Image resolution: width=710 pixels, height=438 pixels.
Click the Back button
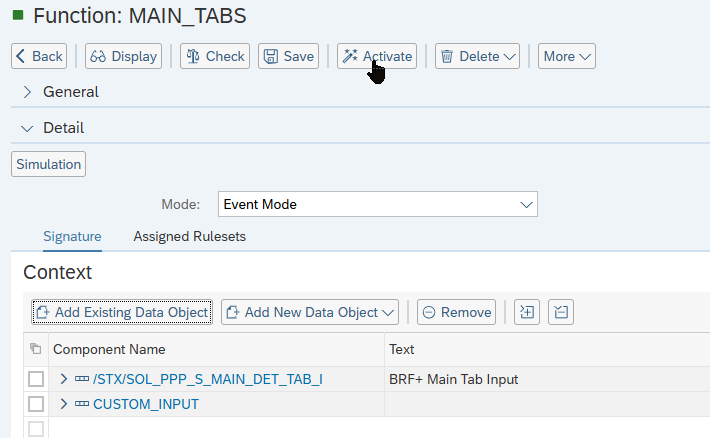click(39, 56)
